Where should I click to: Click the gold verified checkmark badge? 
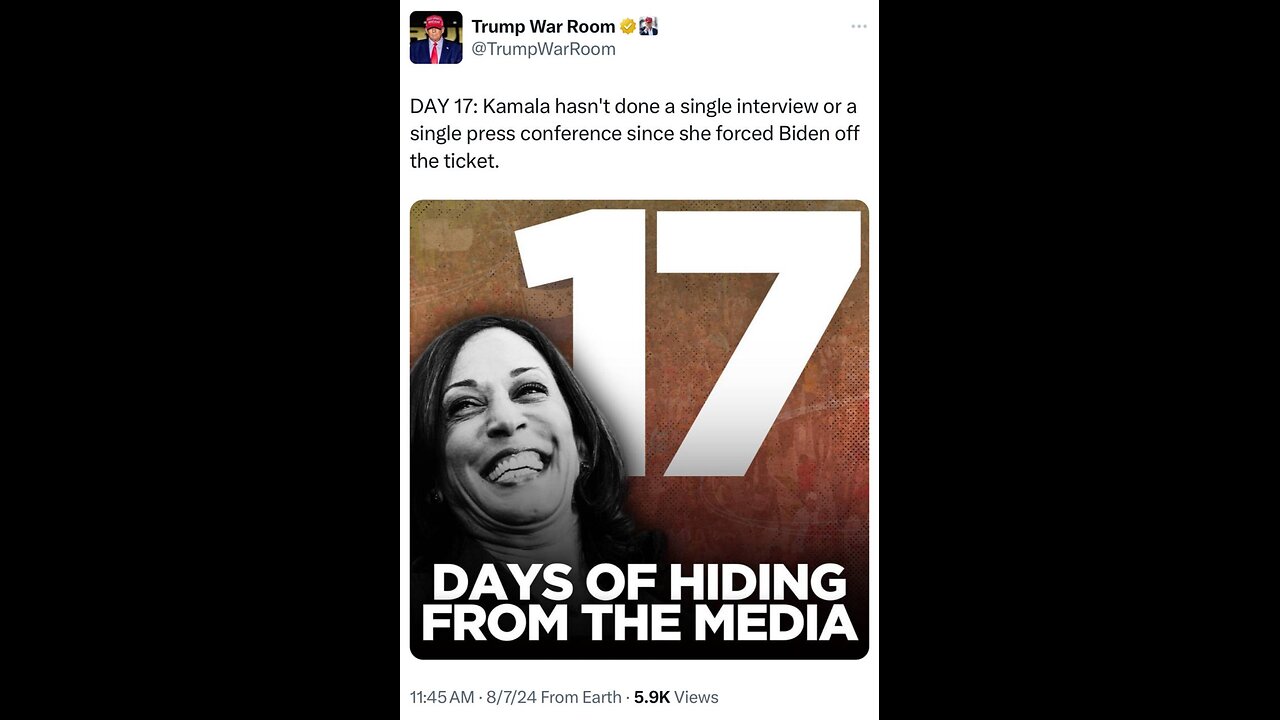pyautogui.click(x=628, y=27)
